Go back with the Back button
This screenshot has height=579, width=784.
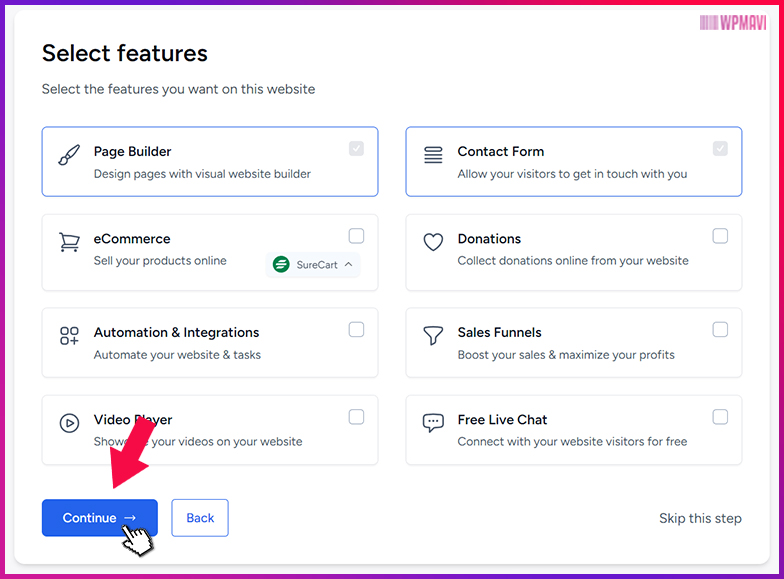(x=200, y=518)
